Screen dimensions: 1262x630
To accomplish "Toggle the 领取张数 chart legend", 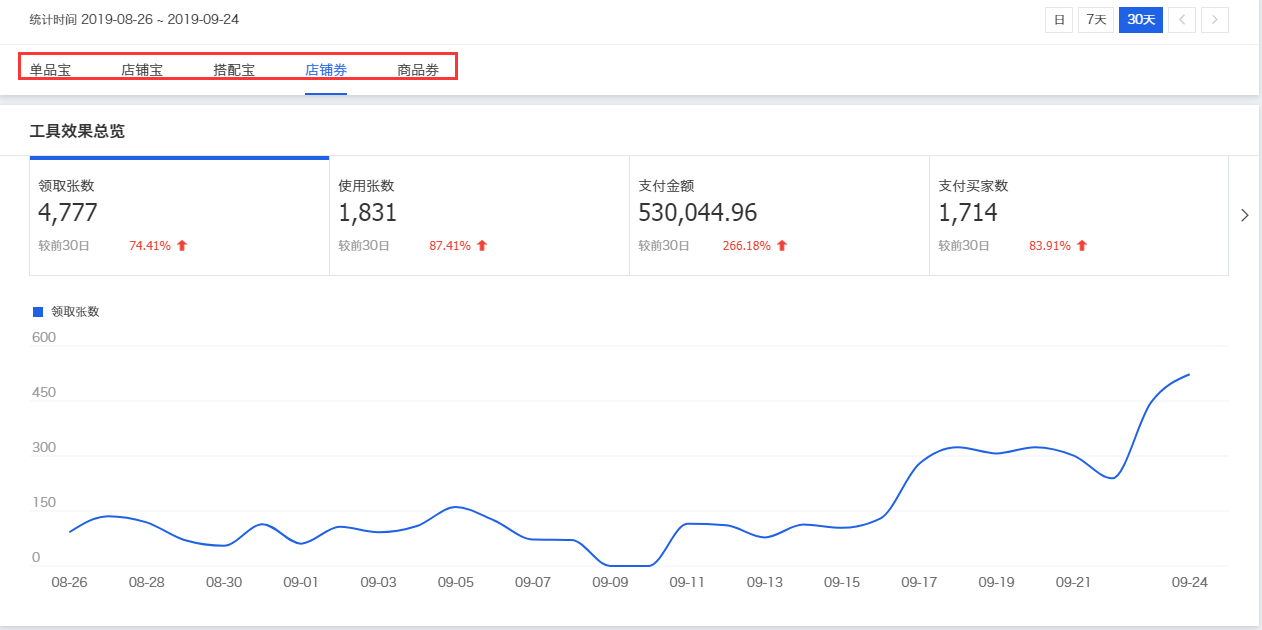I will (67, 312).
